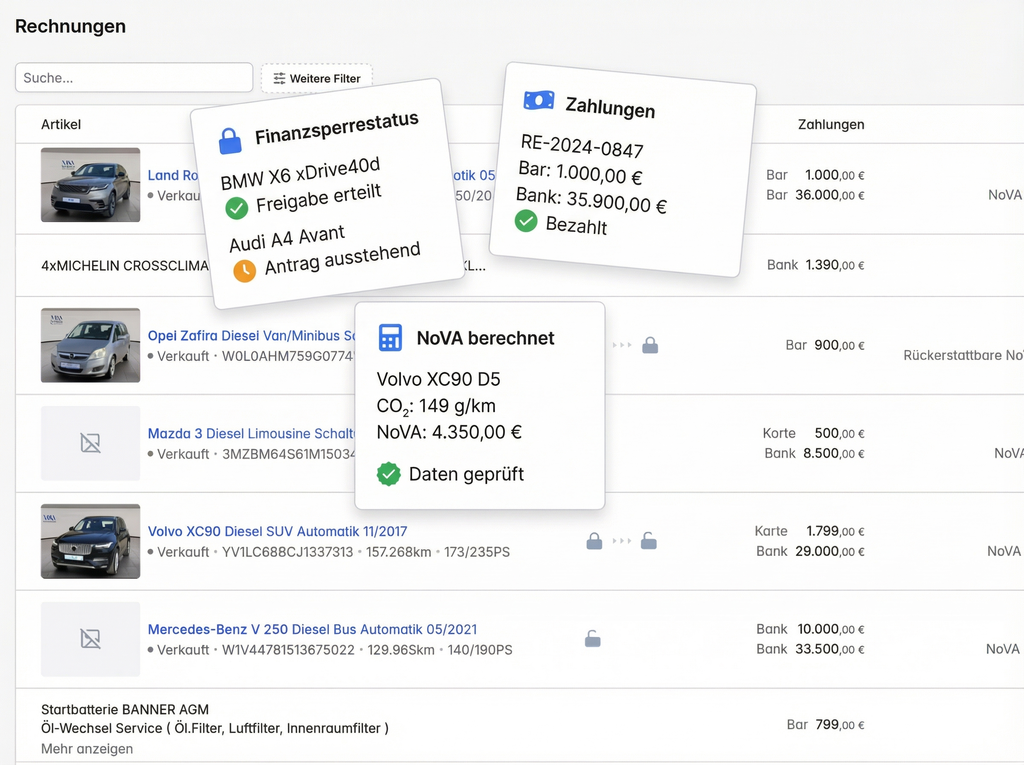
Task: Click the Artikel column header
Action: 61,125
